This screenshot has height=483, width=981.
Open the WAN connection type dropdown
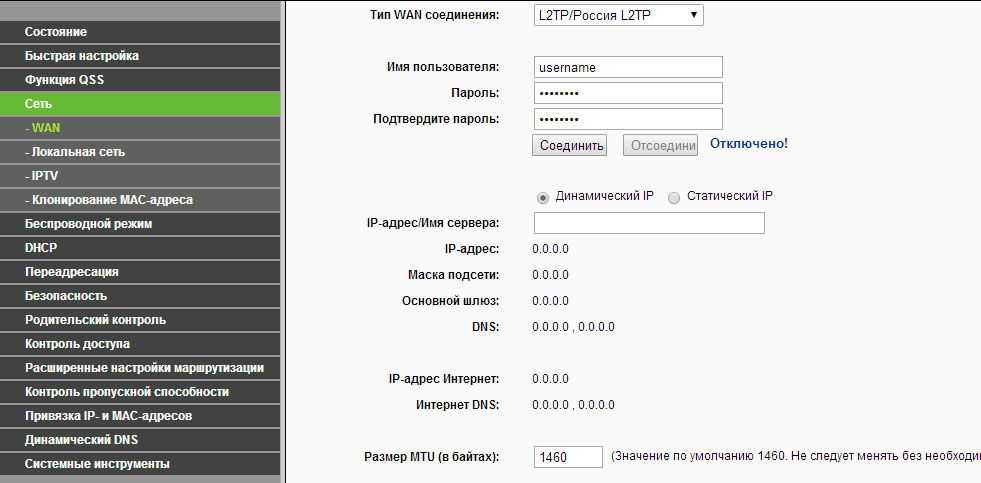[617, 15]
